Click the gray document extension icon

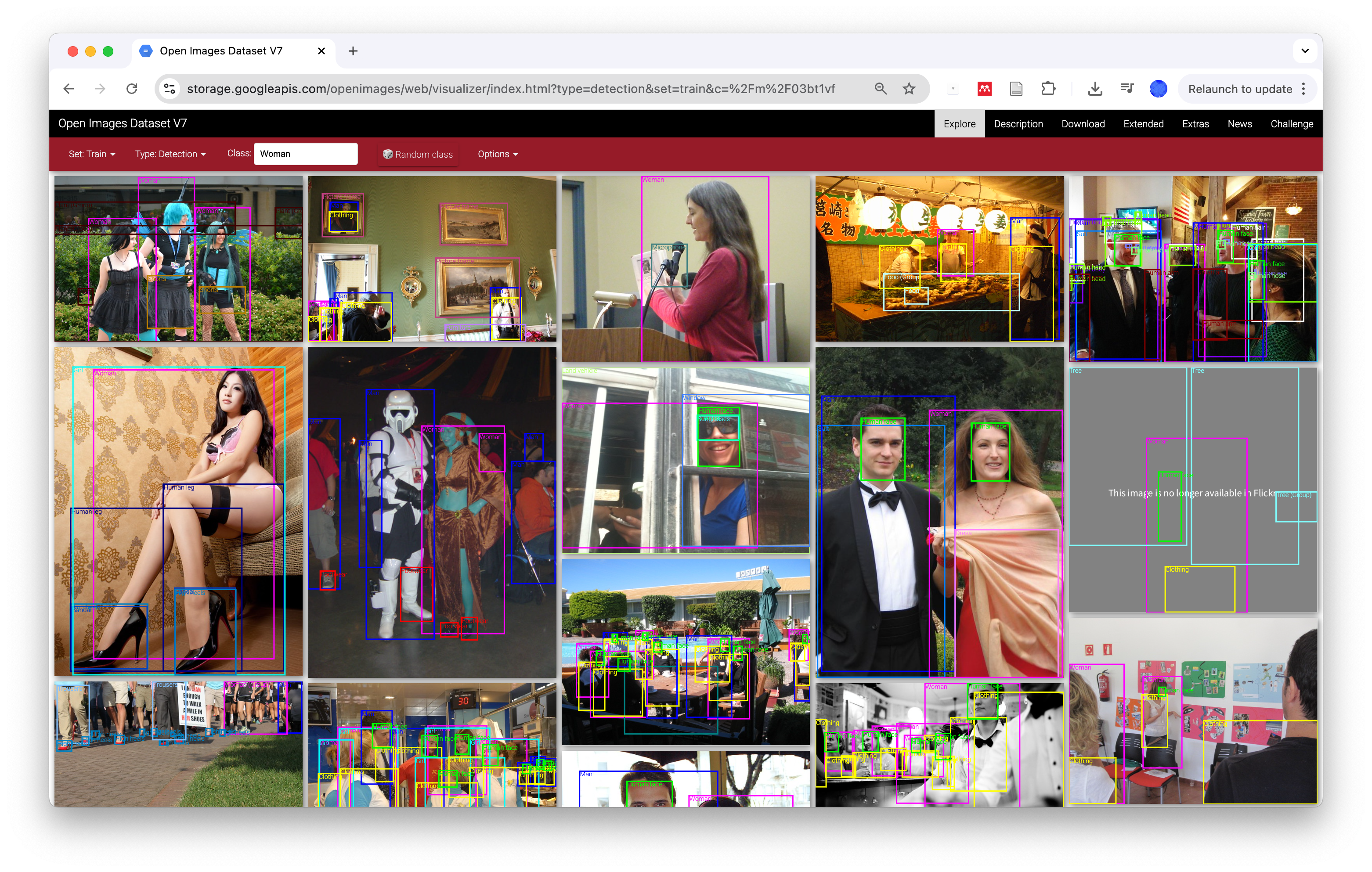1016,89
